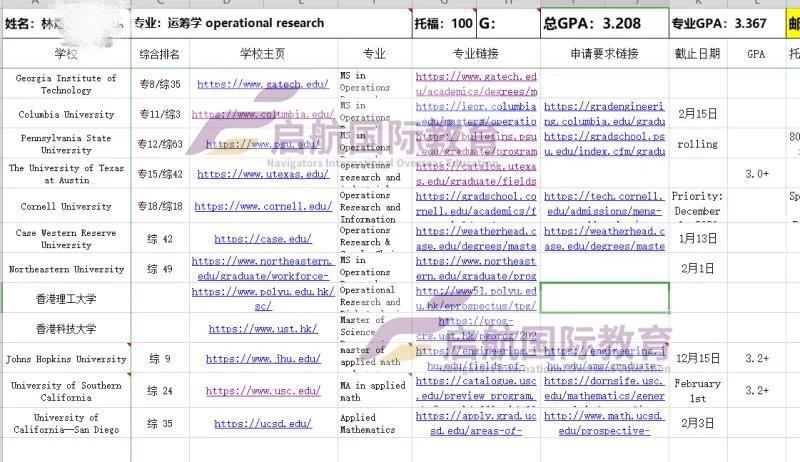Select the 12月15日 deadline cell

click(698, 359)
